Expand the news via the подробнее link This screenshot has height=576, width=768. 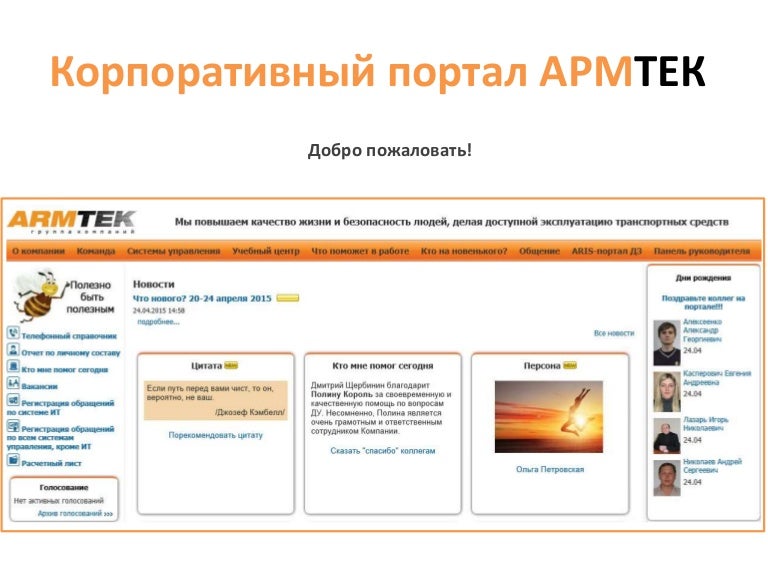point(158,322)
